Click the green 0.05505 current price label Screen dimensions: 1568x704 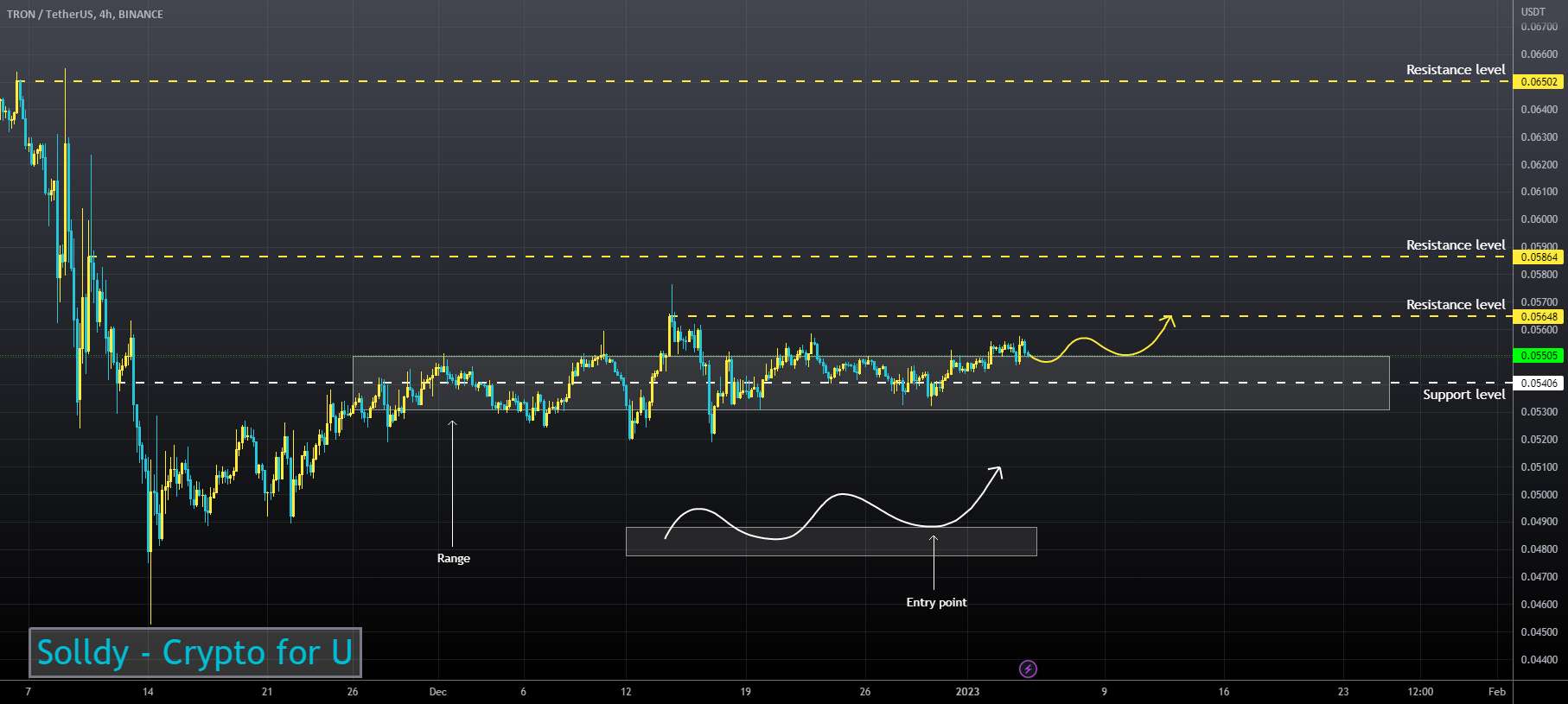click(x=1539, y=355)
